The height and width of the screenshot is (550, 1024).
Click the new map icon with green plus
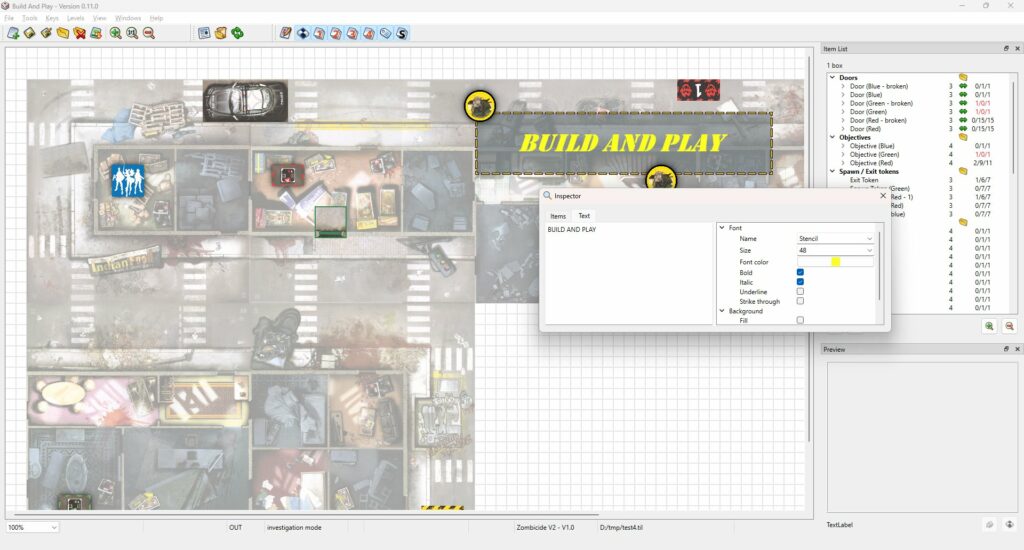(x=13, y=33)
